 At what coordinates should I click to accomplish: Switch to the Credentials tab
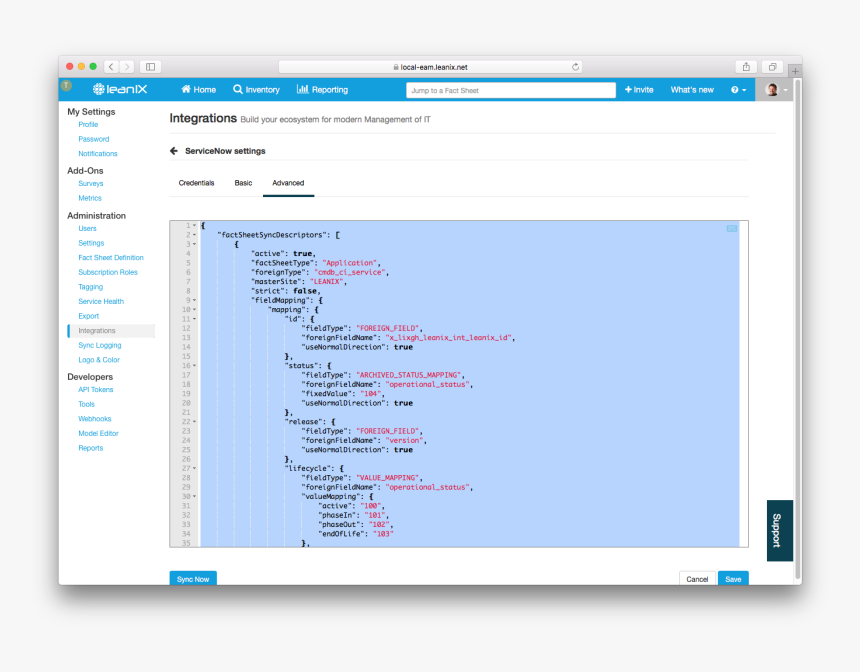[x=196, y=183]
